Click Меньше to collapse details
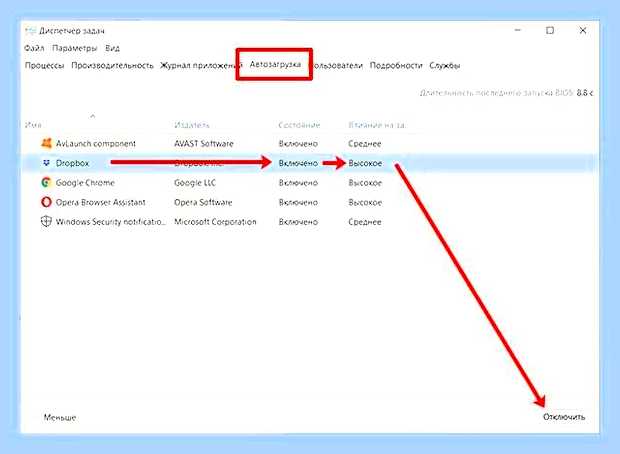 [x=60, y=417]
